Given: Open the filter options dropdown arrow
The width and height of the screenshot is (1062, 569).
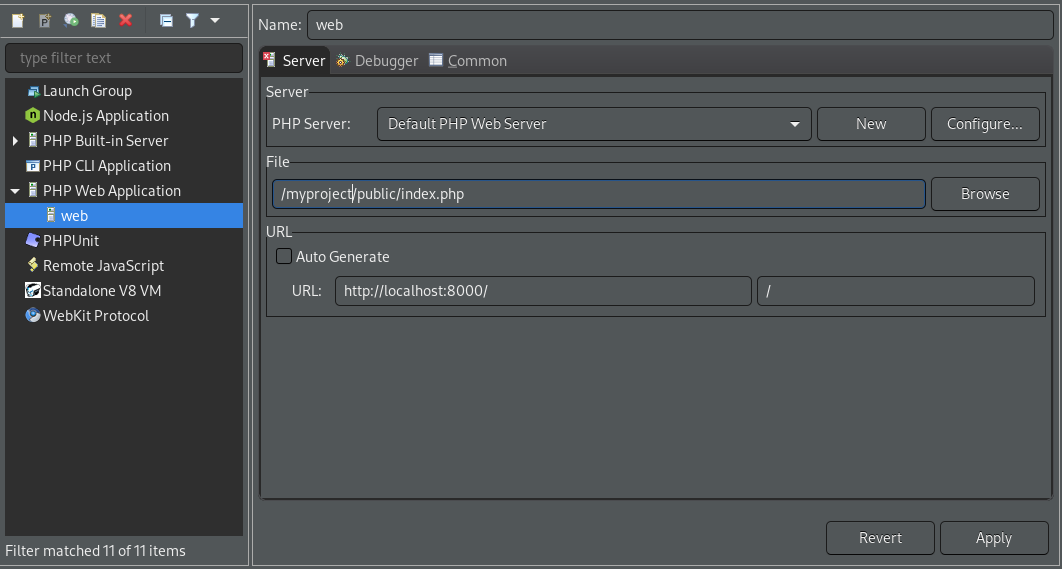Looking at the screenshot, I should [214, 20].
